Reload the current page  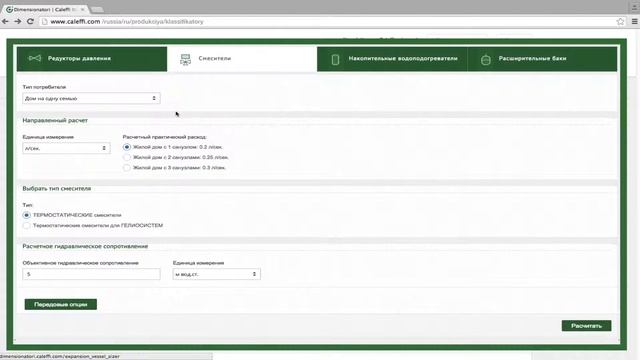[30, 21]
